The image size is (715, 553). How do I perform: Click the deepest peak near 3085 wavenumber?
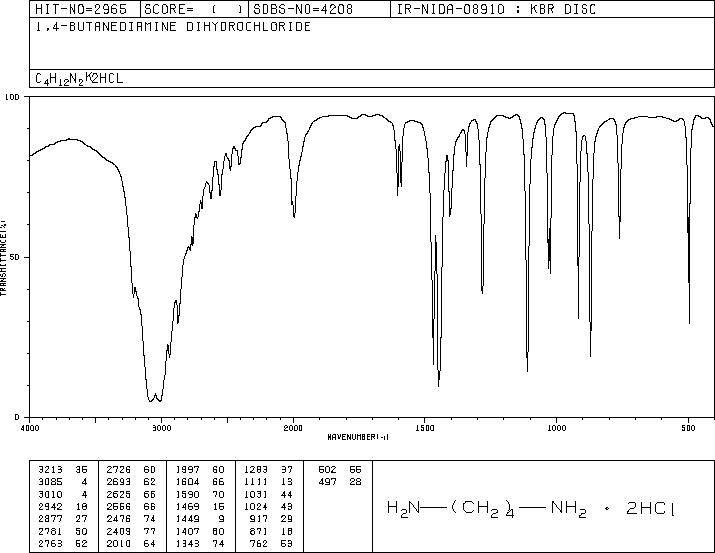[150, 400]
